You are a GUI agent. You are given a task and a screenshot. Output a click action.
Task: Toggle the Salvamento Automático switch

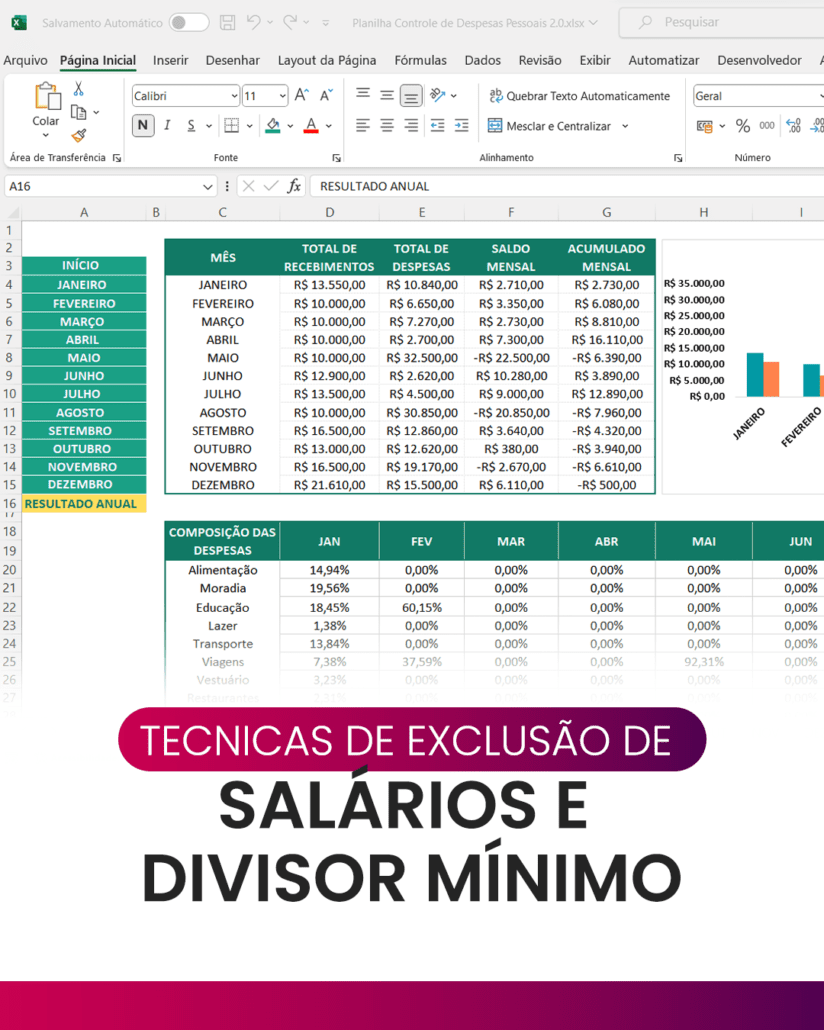188,22
